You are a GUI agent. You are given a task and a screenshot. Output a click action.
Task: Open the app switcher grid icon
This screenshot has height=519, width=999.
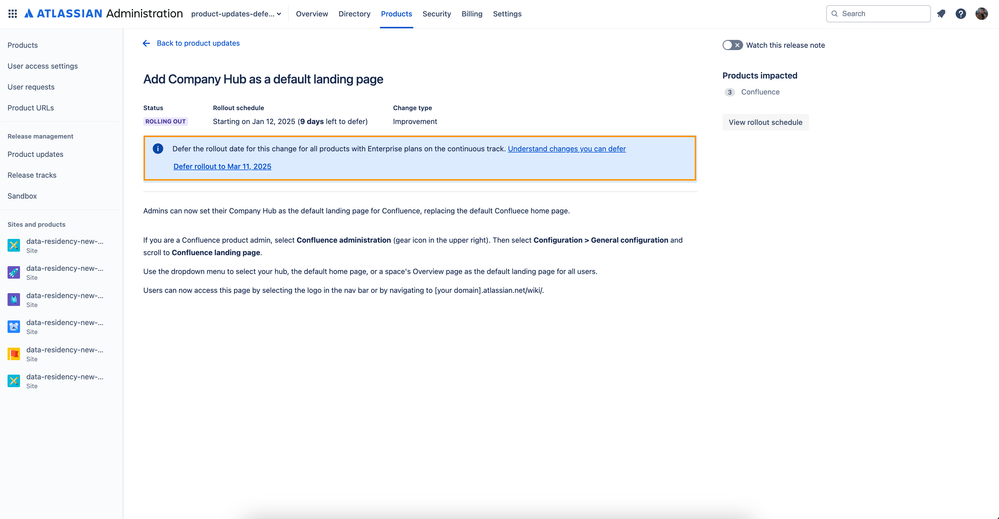[x=12, y=13]
